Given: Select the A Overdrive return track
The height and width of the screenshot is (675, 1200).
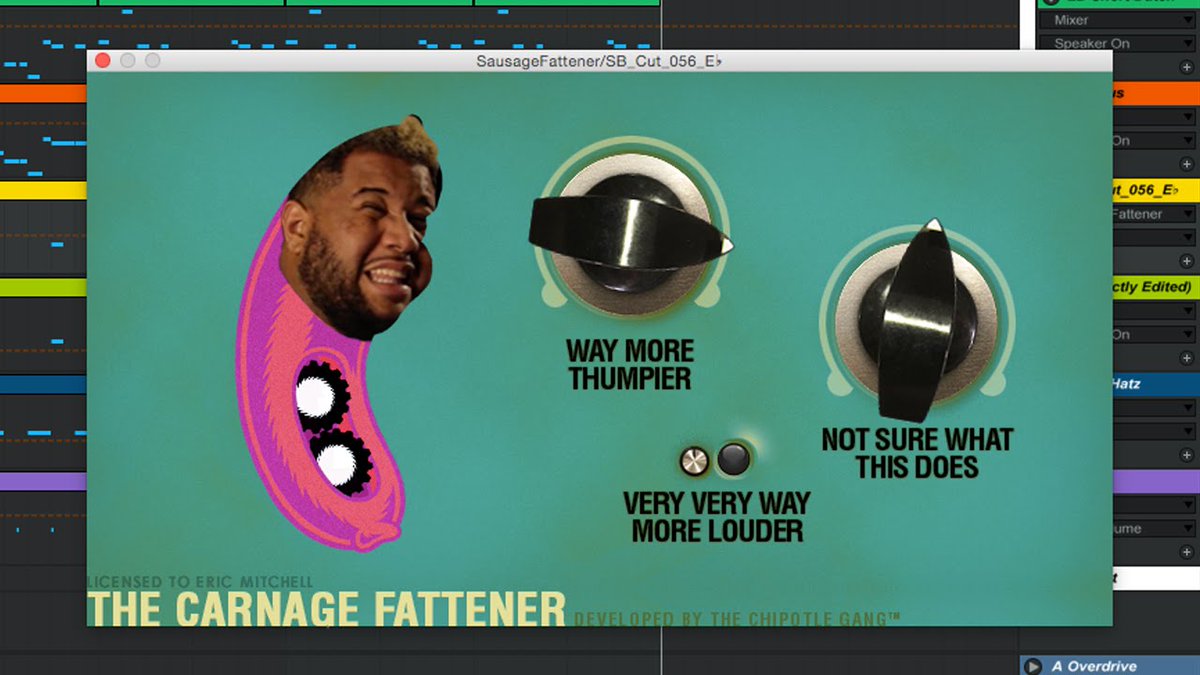Looking at the screenshot, I should (x=1110, y=666).
